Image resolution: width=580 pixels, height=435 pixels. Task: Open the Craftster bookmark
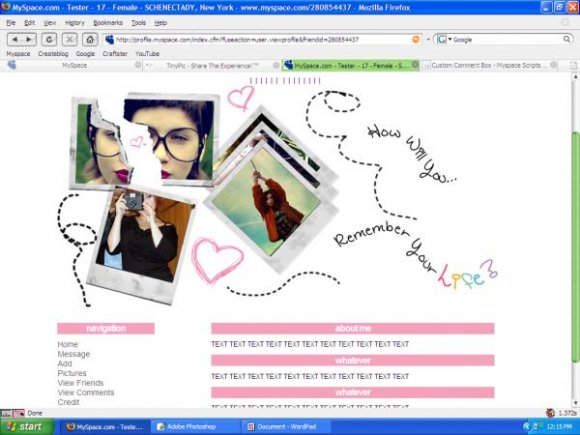[x=115, y=54]
